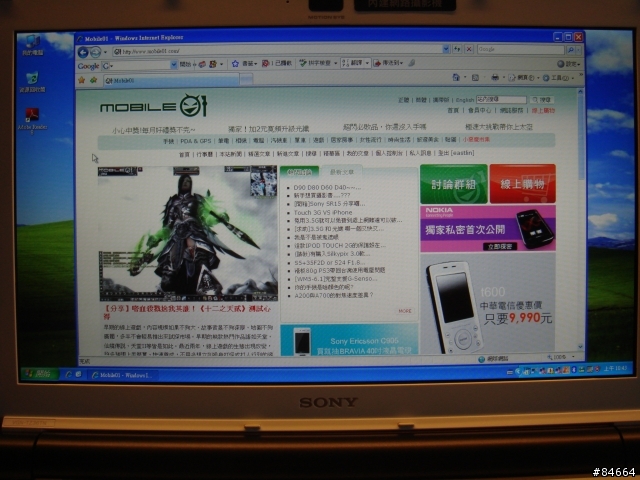The width and height of the screenshot is (640, 480).
Task: Click the logout [eastlin] link
Action: point(456,153)
